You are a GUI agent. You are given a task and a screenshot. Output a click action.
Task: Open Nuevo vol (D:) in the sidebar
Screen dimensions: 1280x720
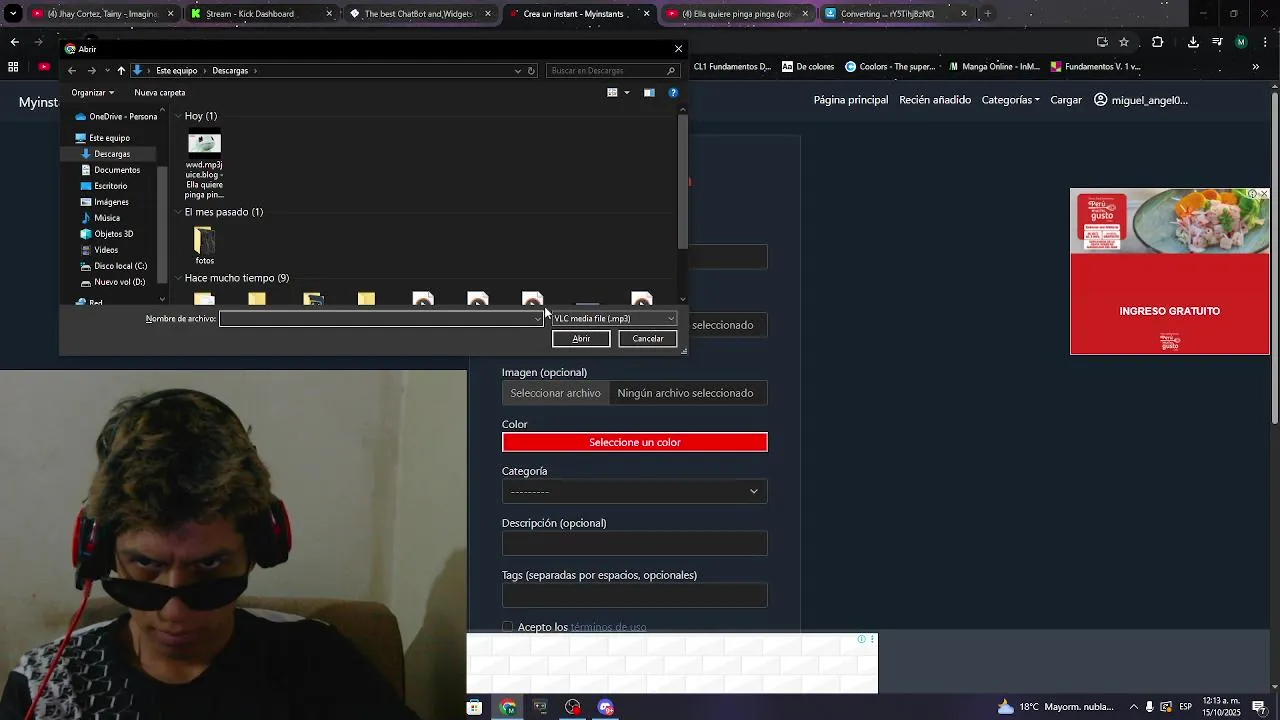[112, 282]
